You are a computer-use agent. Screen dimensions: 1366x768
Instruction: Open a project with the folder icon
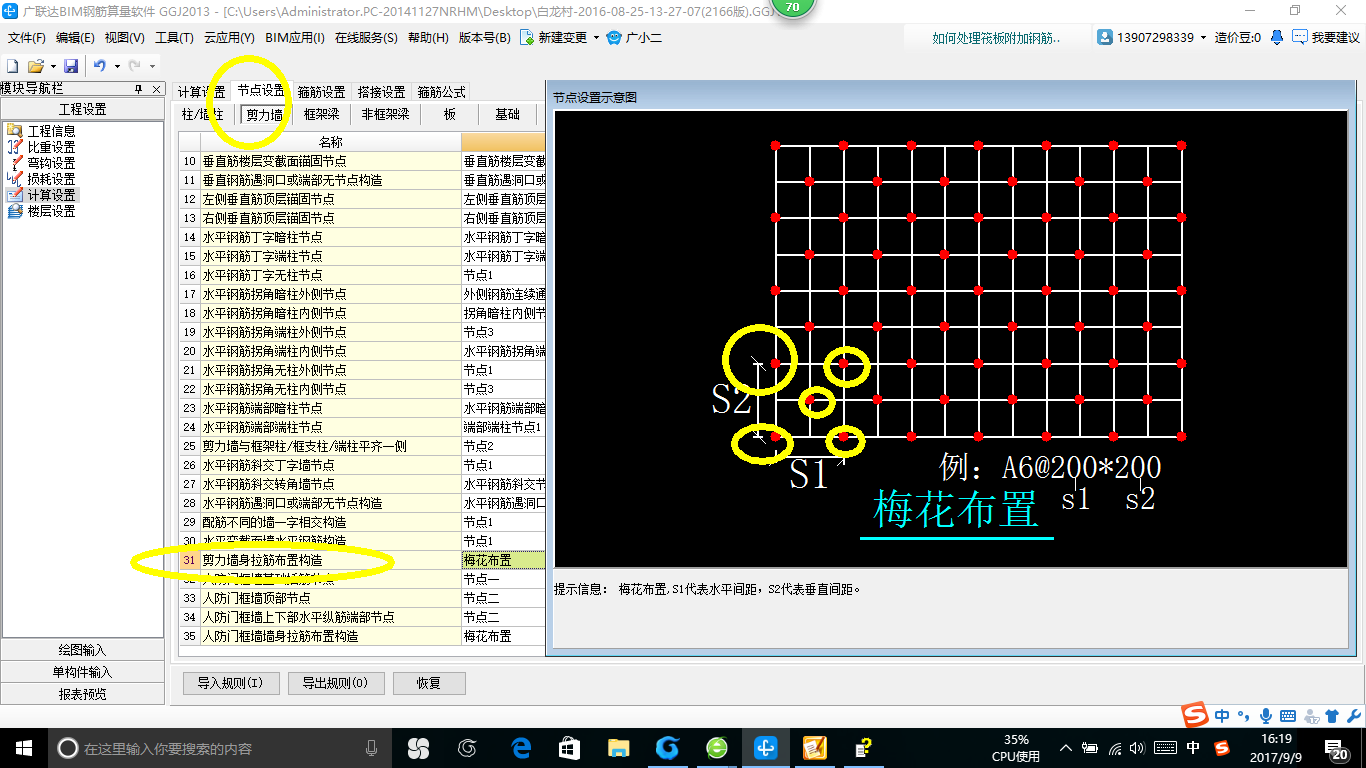click(x=35, y=66)
